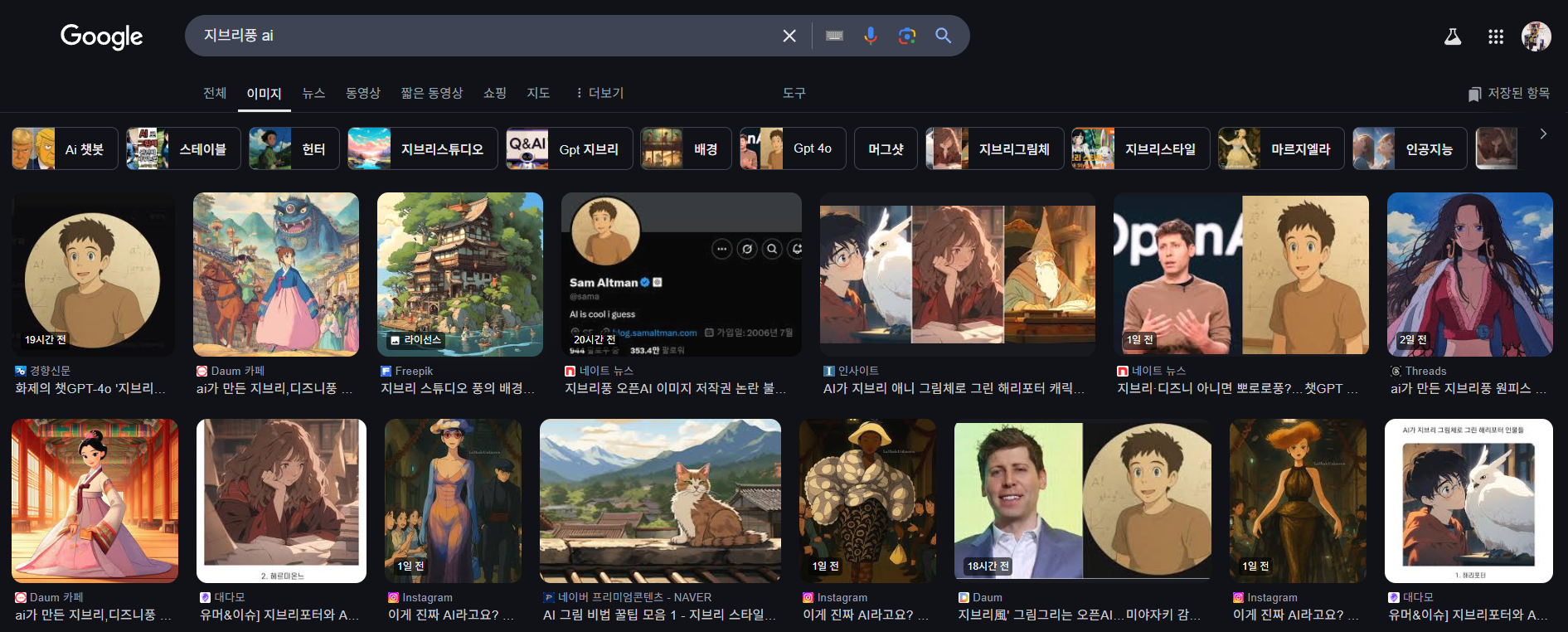
Task: Select the 지브리스튜디오 filter chip
Action: (423, 148)
